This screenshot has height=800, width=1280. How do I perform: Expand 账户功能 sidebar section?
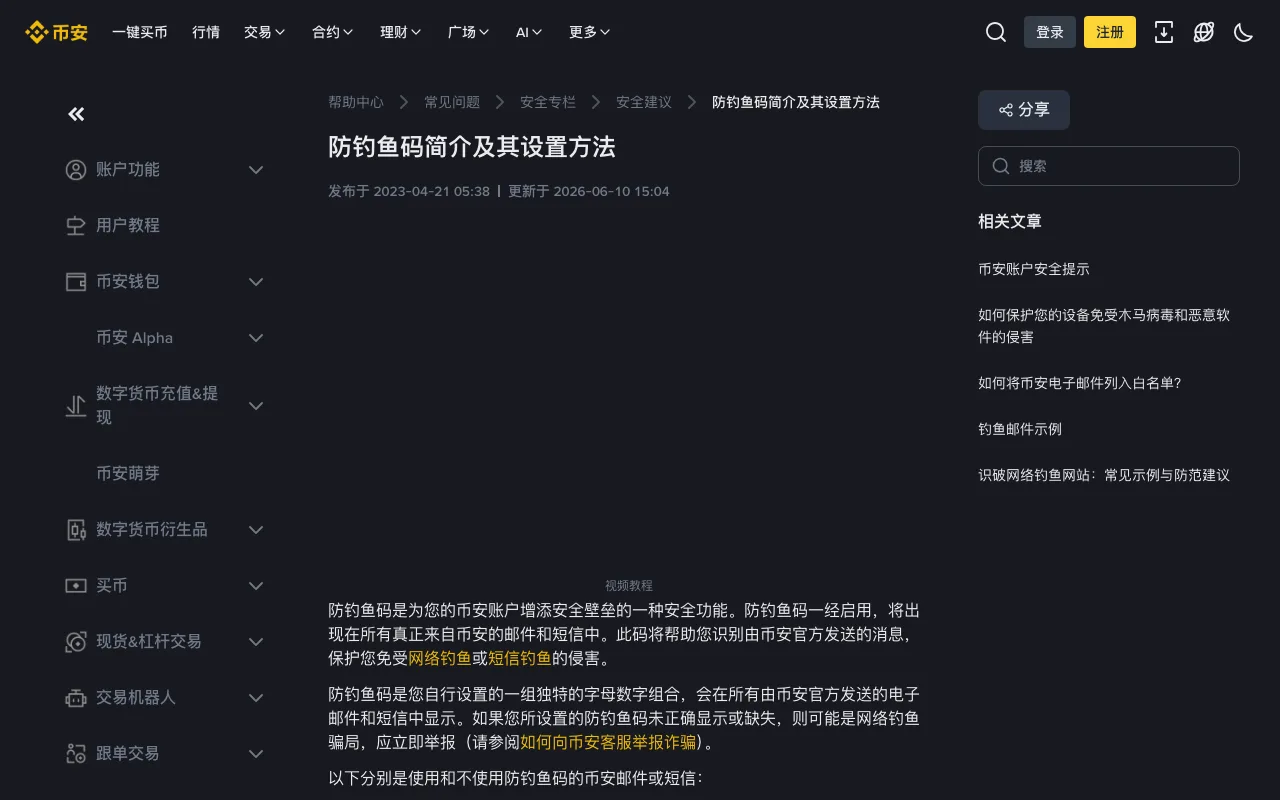[256, 170]
